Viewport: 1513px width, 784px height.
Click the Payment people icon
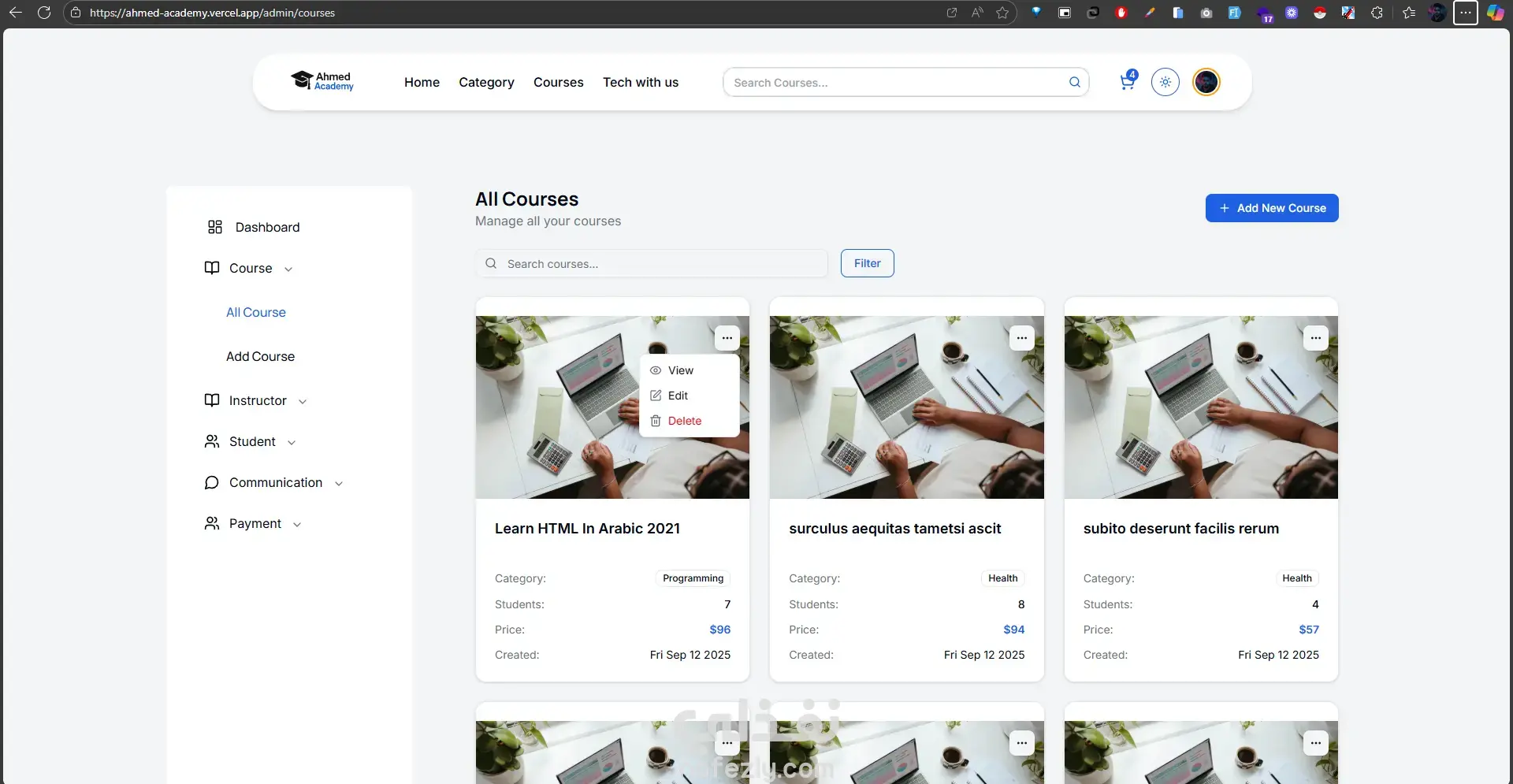(x=211, y=523)
